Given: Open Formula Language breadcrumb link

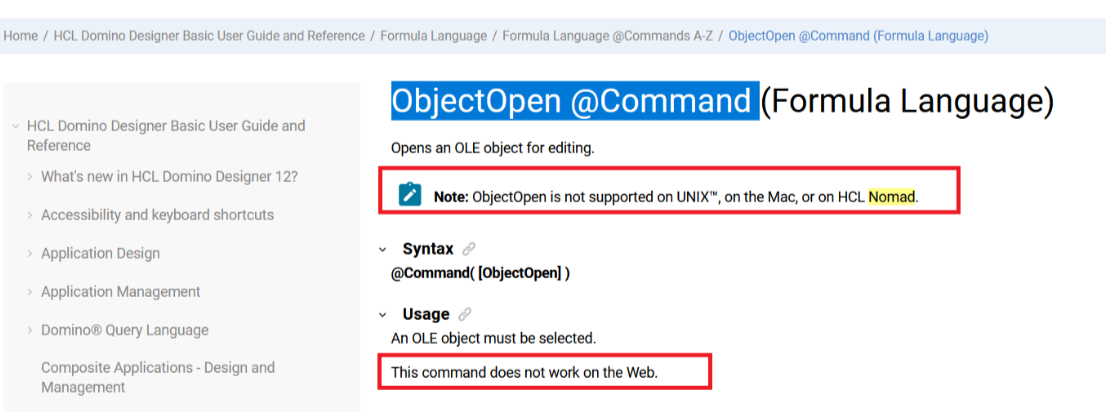Looking at the screenshot, I should pyautogui.click(x=433, y=35).
